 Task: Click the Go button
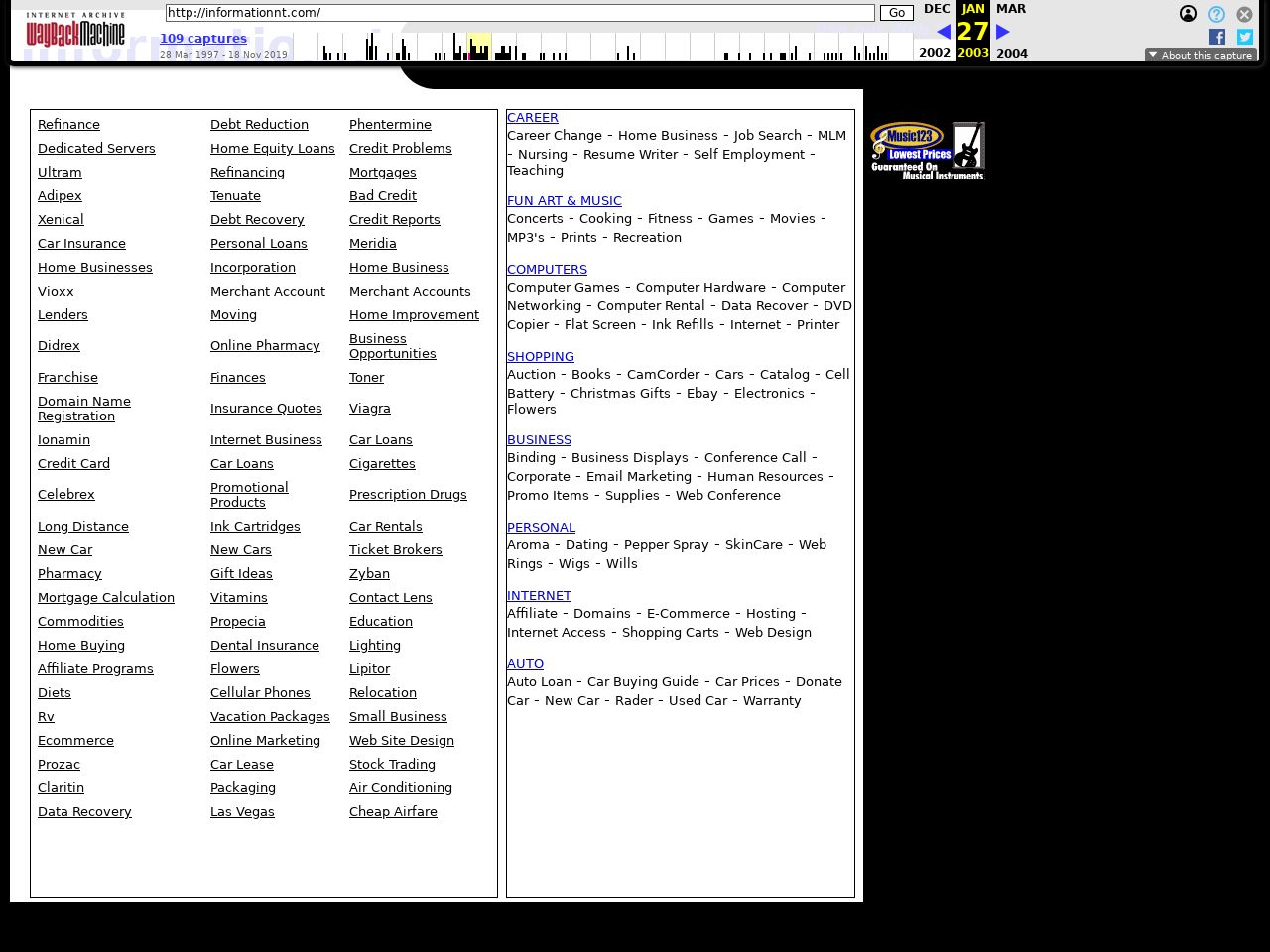pyautogui.click(x=896, y=13)
